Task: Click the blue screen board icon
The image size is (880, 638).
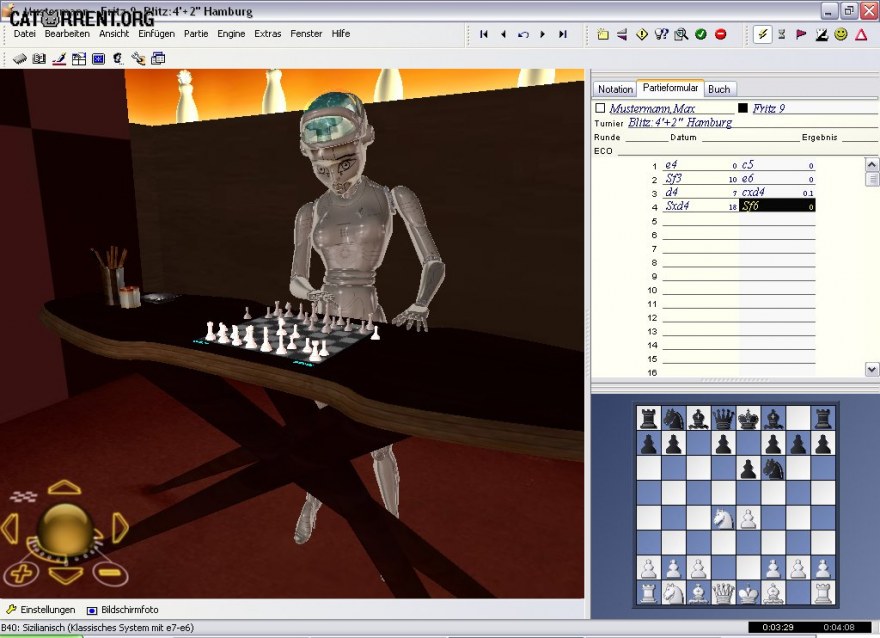Action: pos(99,58)
